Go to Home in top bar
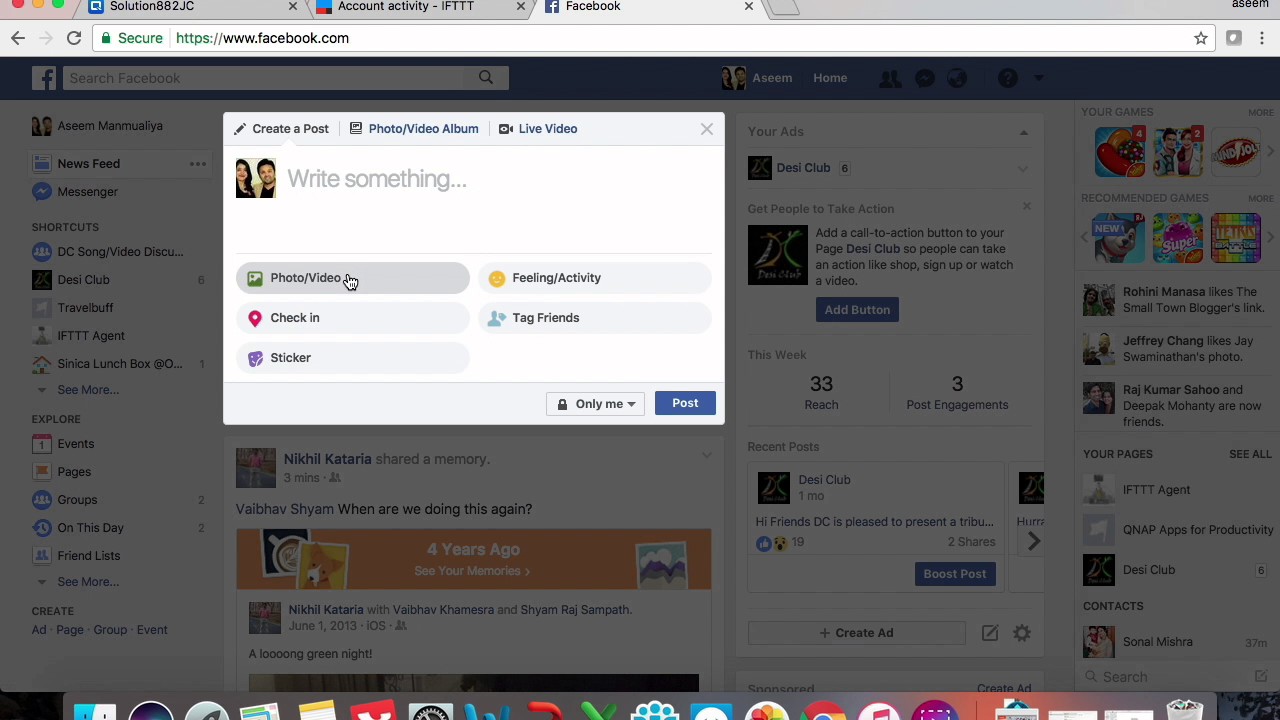This screenshot has width=1280, height=720. coord(830,78)
